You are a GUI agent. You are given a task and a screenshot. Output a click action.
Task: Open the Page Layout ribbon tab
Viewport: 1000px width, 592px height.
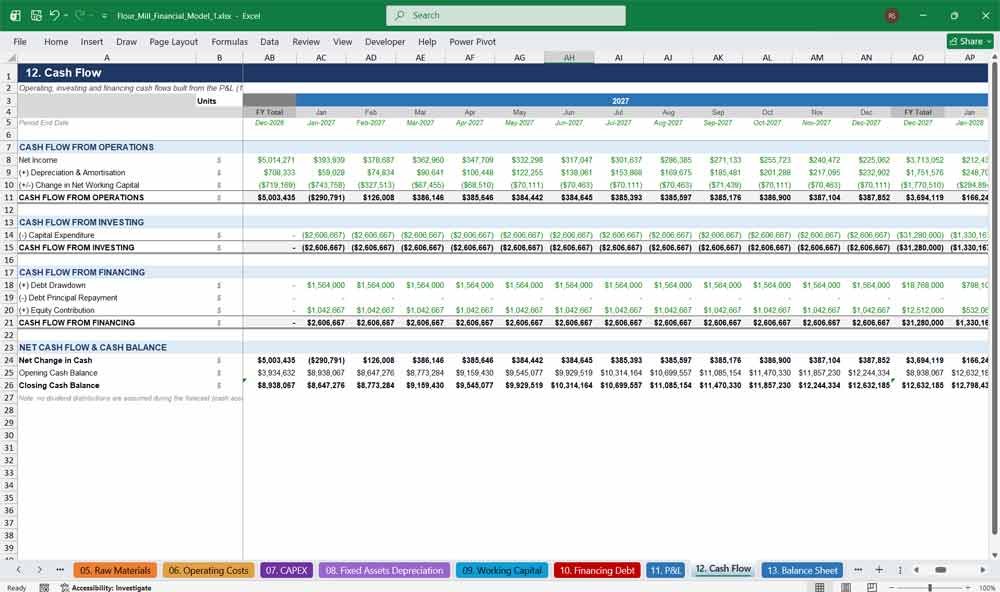(173, 41)
